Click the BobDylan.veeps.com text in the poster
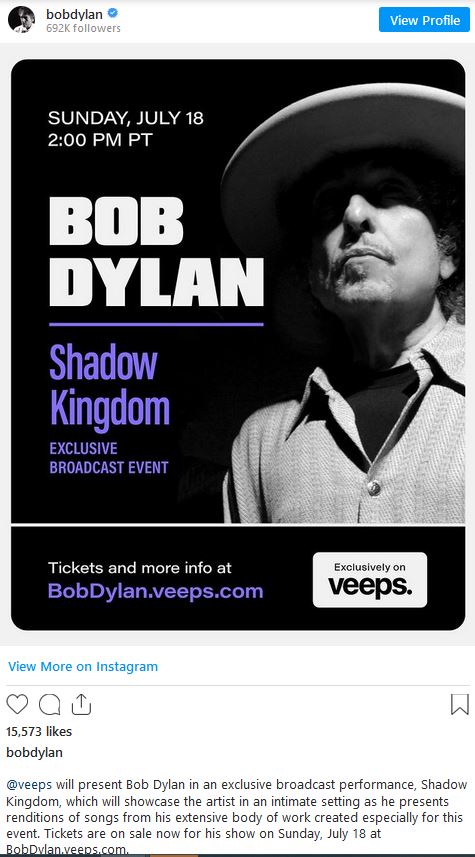Viewport: 475px width, 857px height. [156, 591]
